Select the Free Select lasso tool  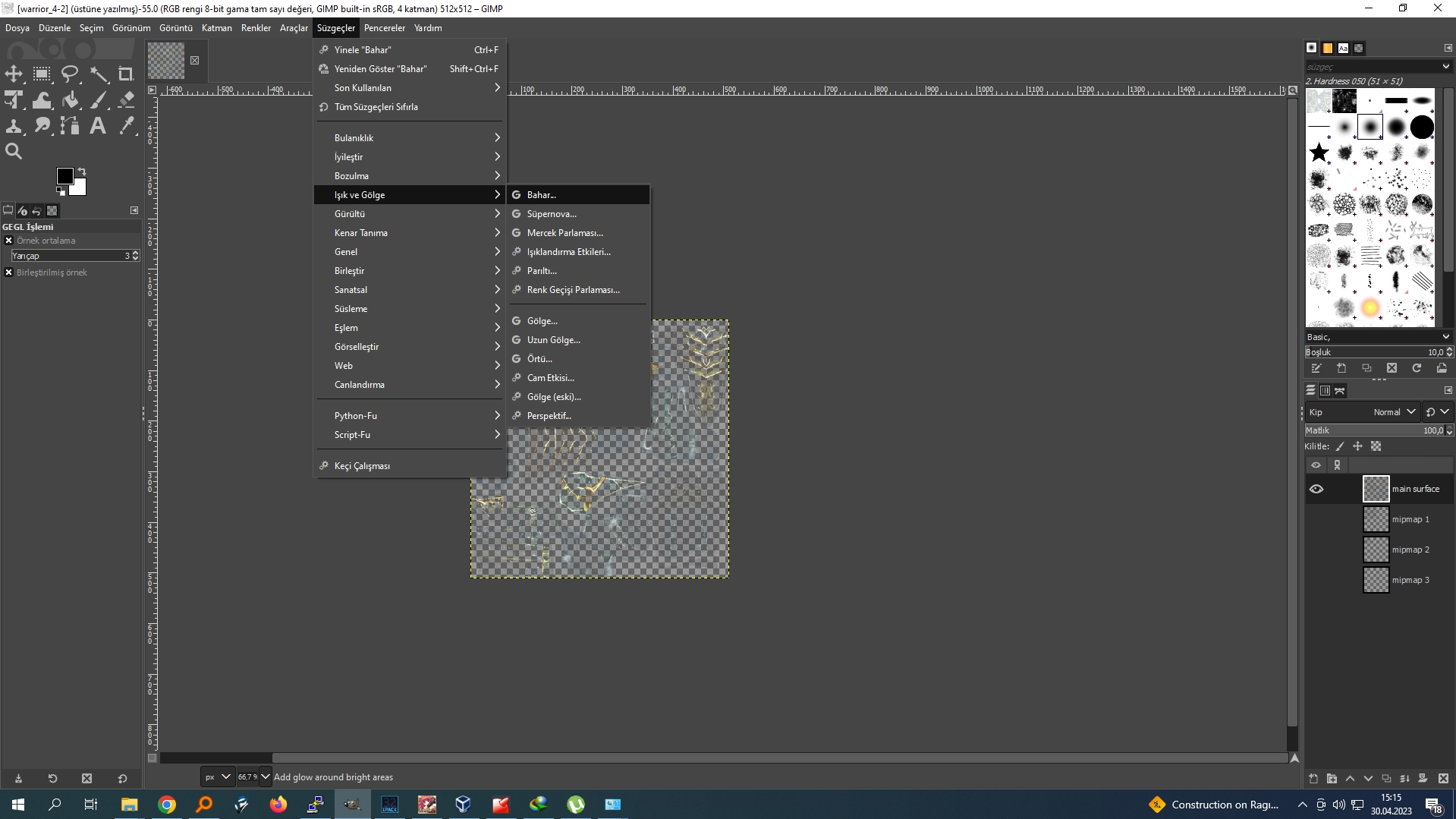click(x=70, y=74)
